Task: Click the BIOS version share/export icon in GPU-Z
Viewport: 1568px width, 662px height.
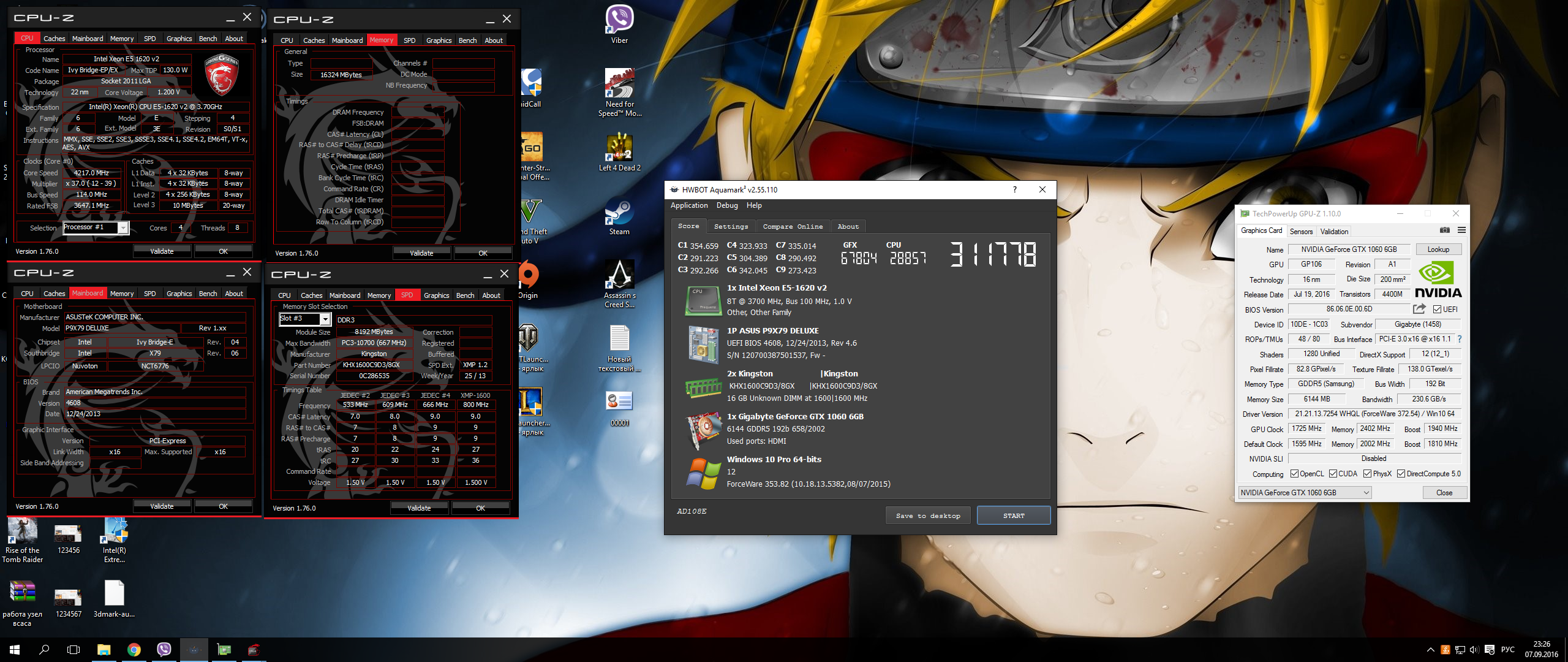Action: [x=1419, y=309]
